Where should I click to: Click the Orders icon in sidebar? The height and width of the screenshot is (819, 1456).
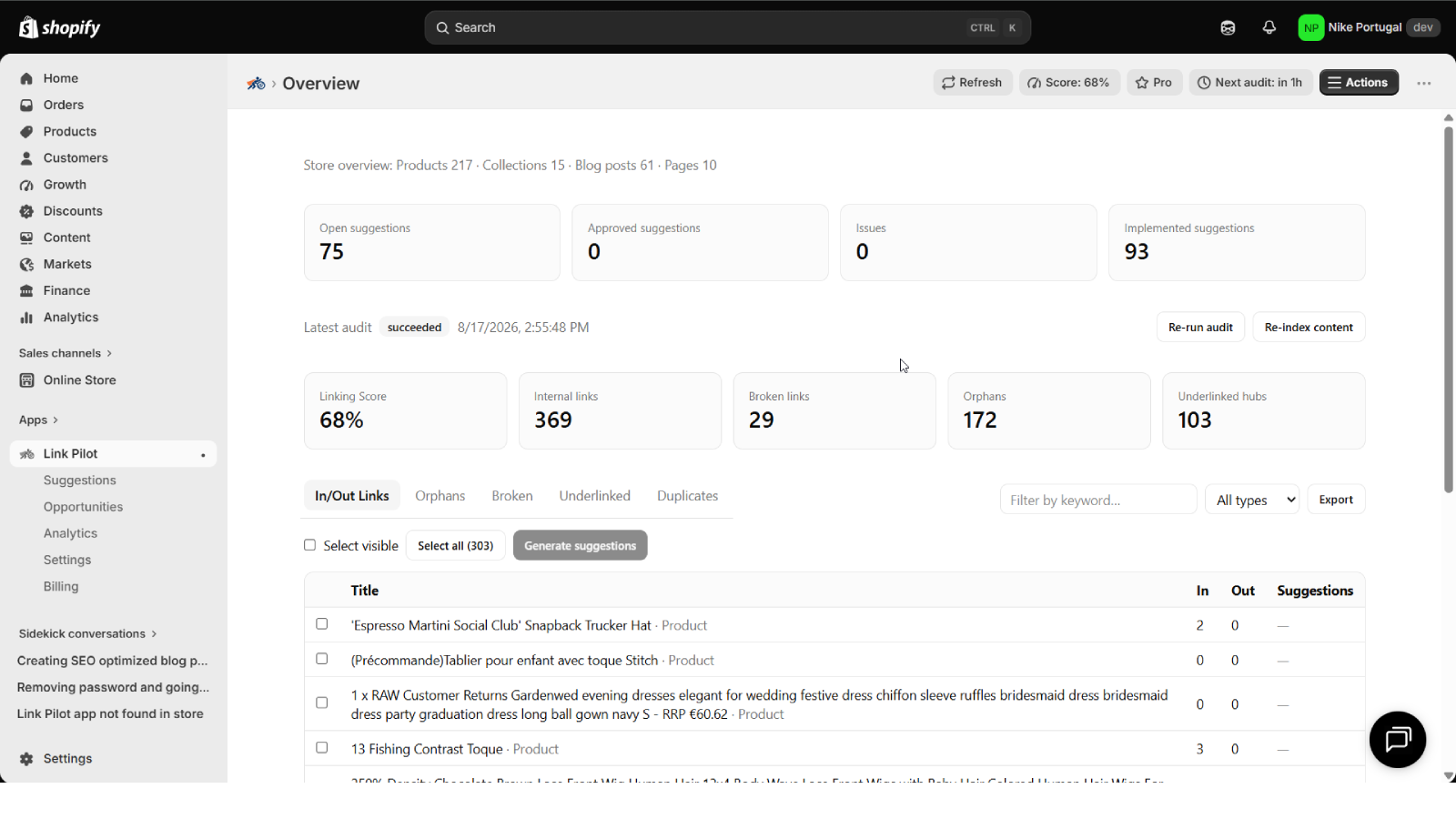click(x=26, y=105)
